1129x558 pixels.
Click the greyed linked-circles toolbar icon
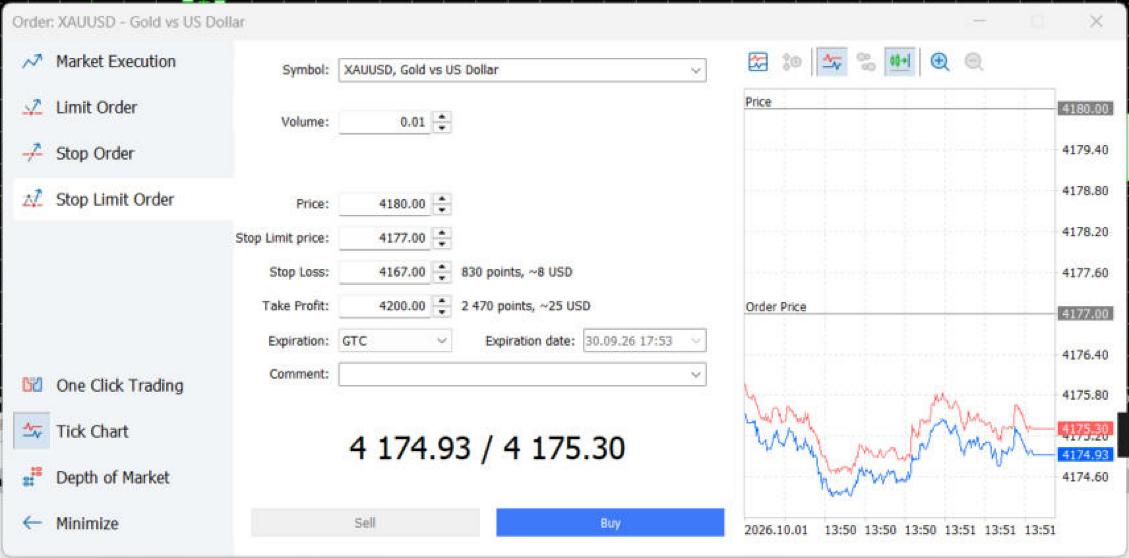(x=866, y=62)
